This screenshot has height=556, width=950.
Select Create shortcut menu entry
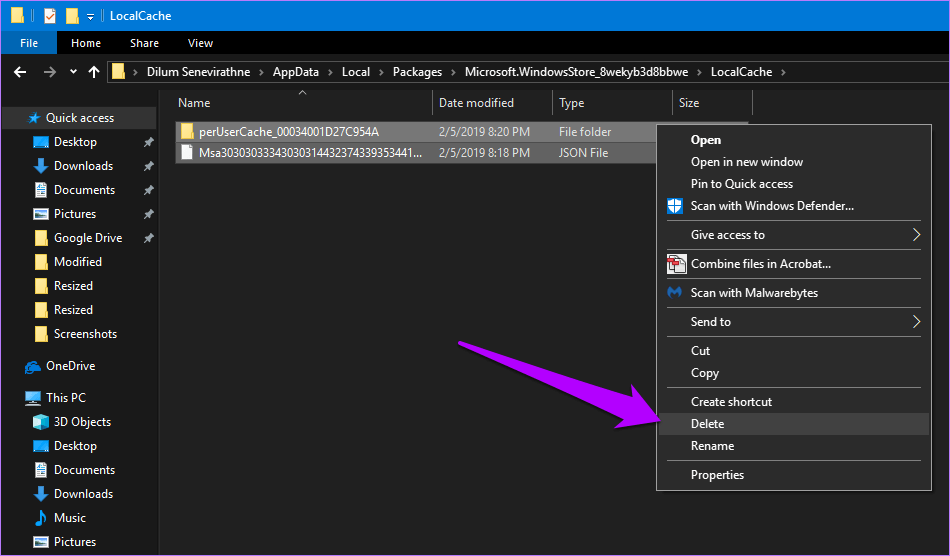click(x=794, y=402)
